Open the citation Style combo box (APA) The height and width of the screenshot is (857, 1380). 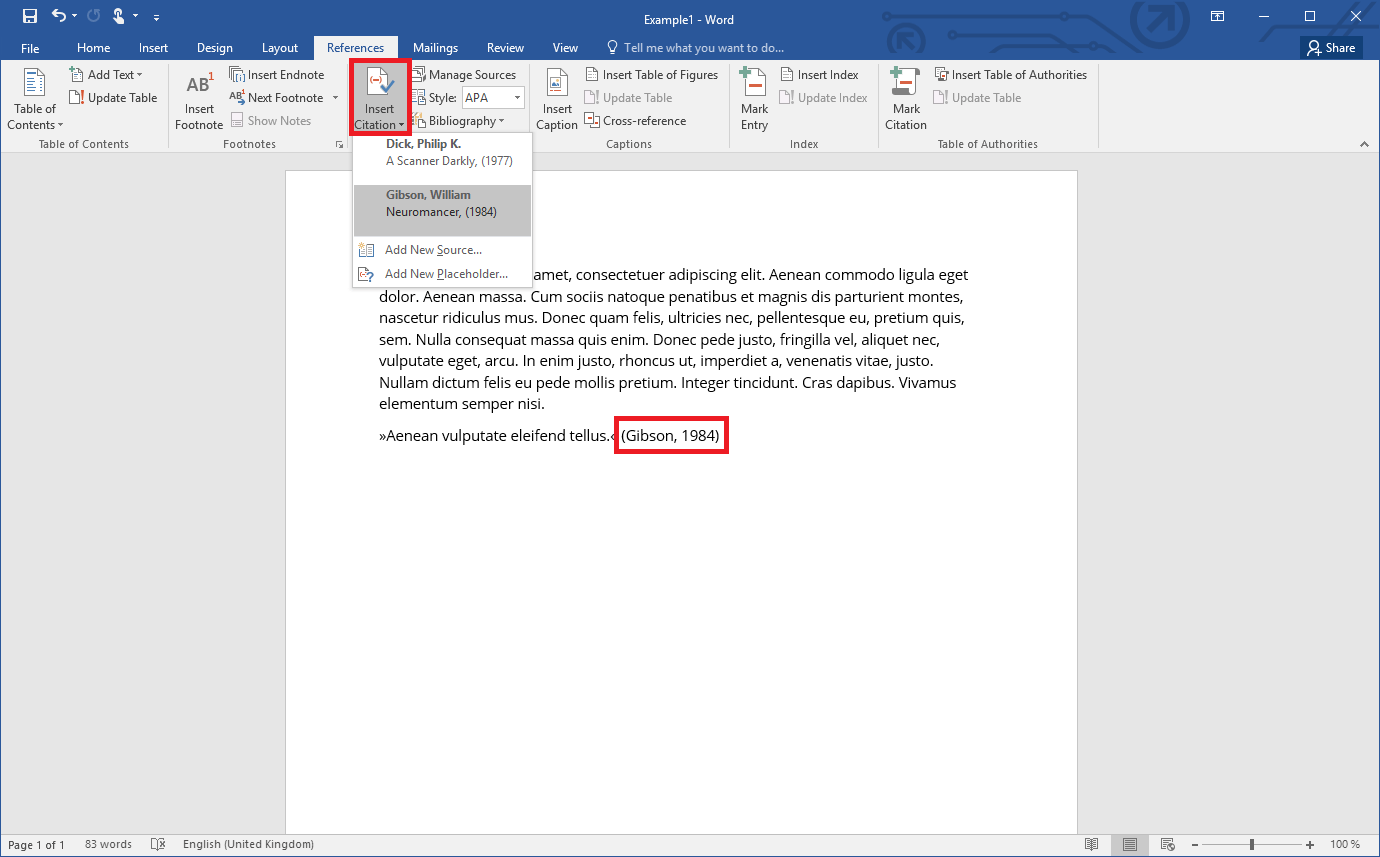(493, 98)
